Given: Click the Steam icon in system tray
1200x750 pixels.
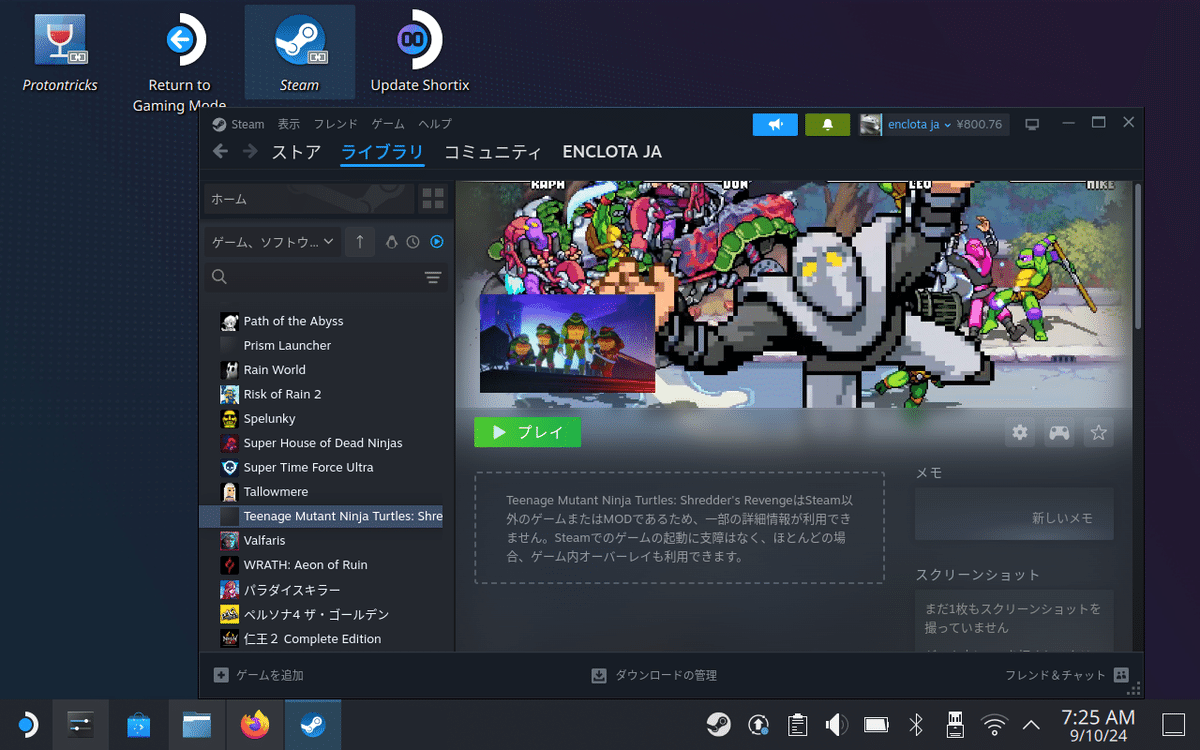Looking at the screenshot, I should [x=718, y=724].
